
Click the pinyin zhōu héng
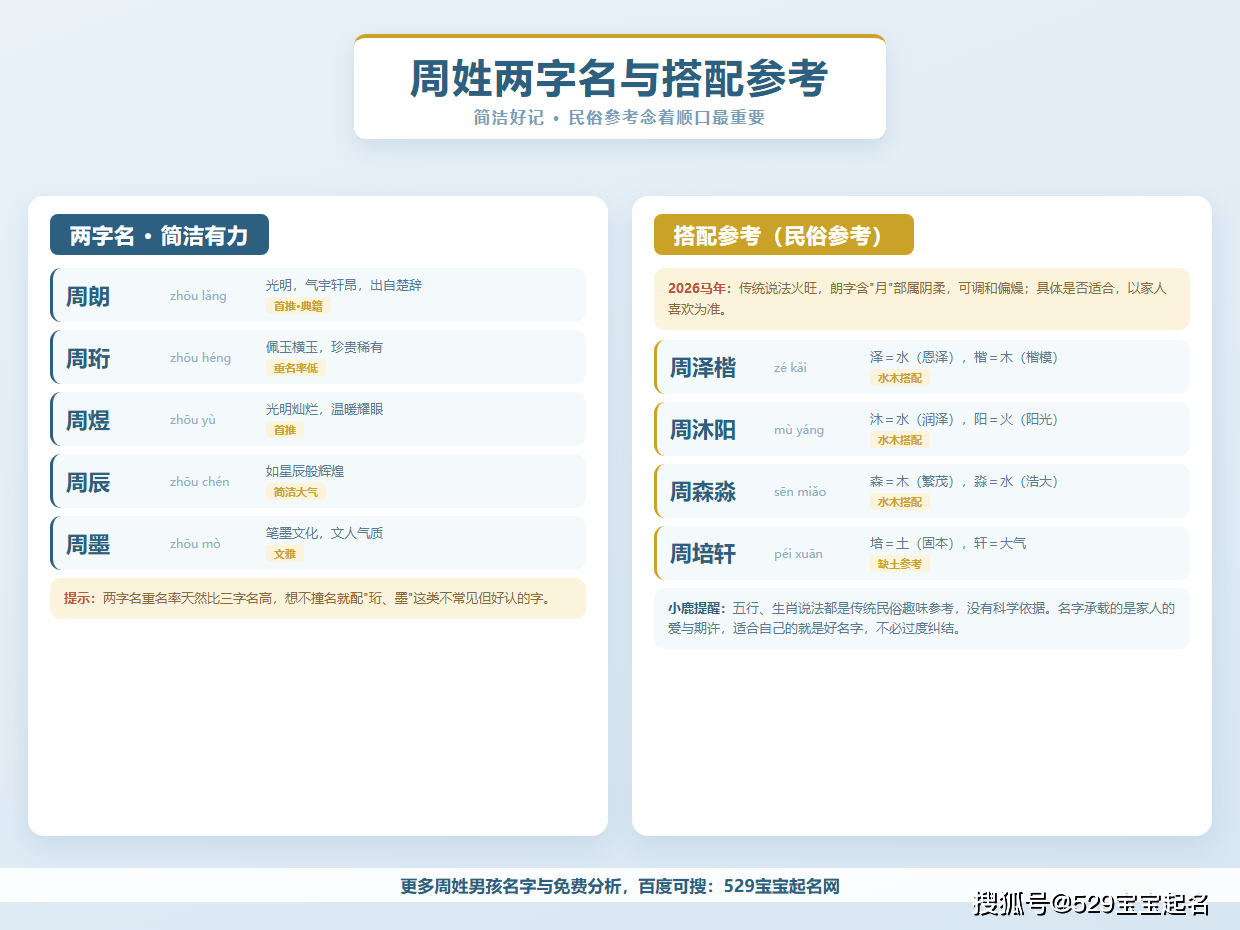click(x=200, y=358)
